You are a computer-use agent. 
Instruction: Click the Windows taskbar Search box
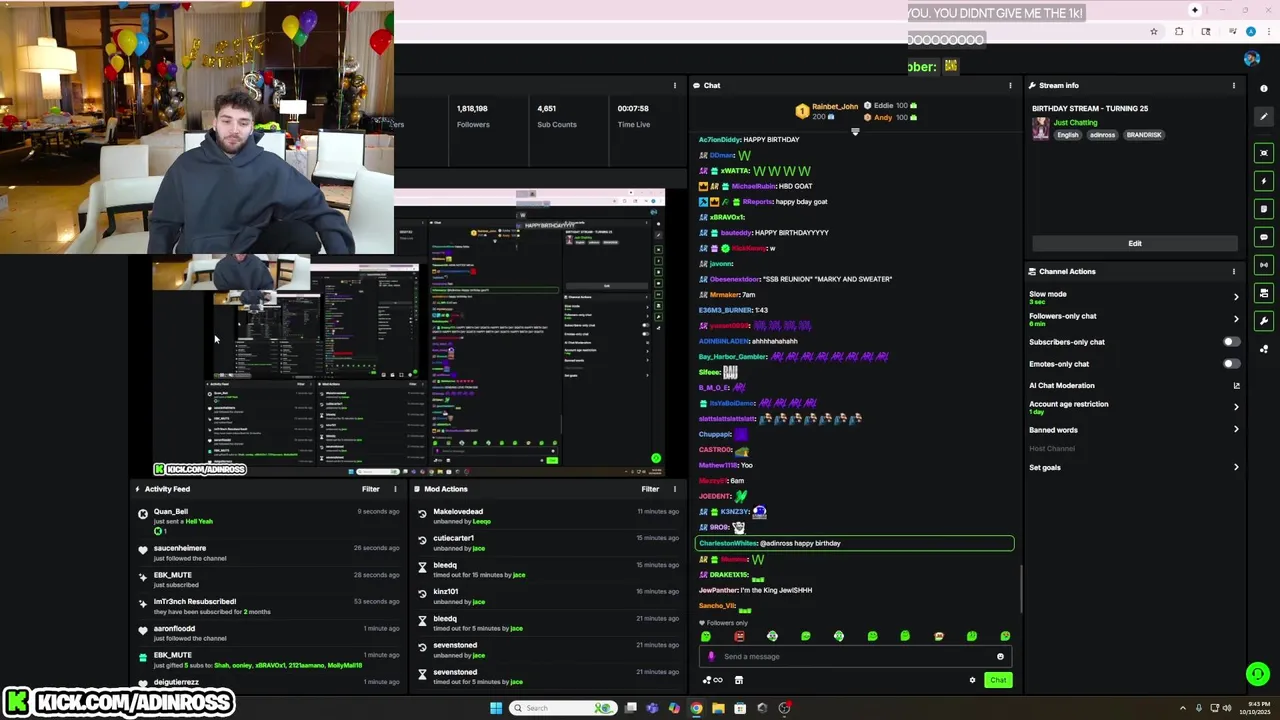[562, 708]
